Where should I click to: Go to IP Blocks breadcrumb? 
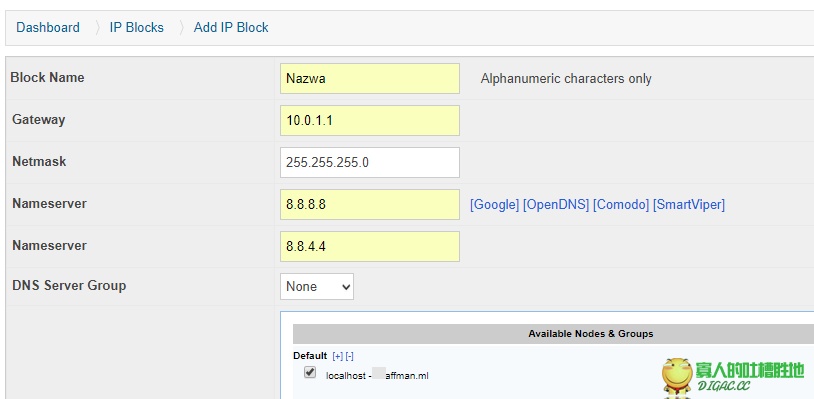[x=137, y=27]
